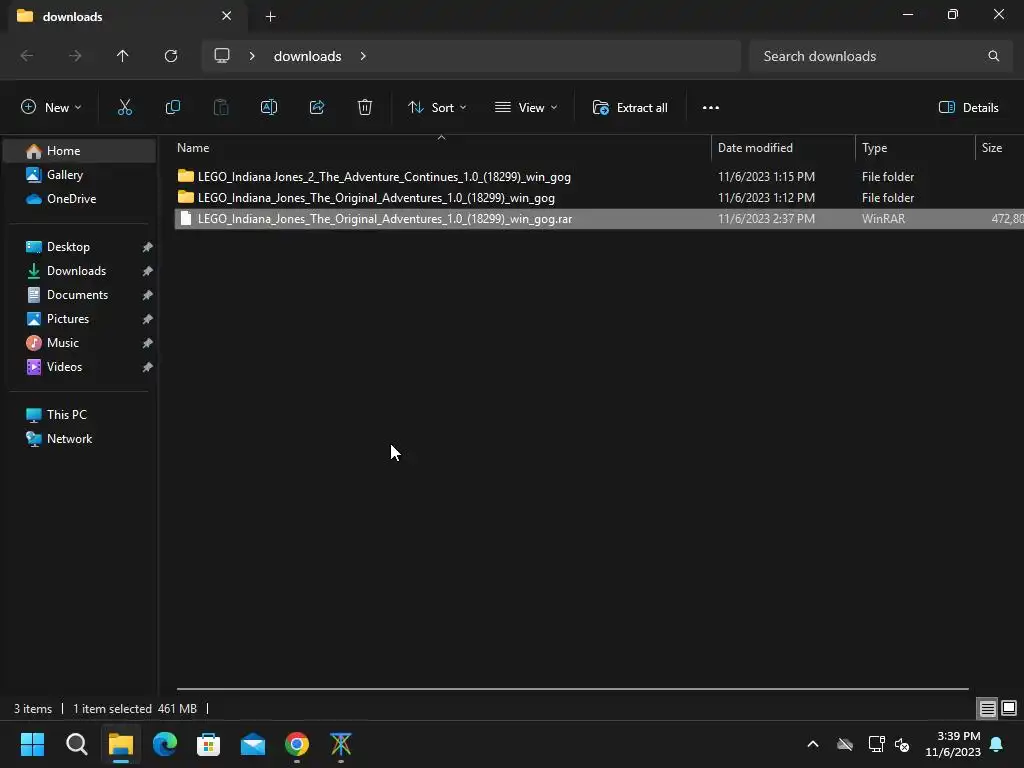This screenshot has height=768, width=1024.
Task: Select the LEGO Original Adventures .rar file
Action: [x=599, y=219]
